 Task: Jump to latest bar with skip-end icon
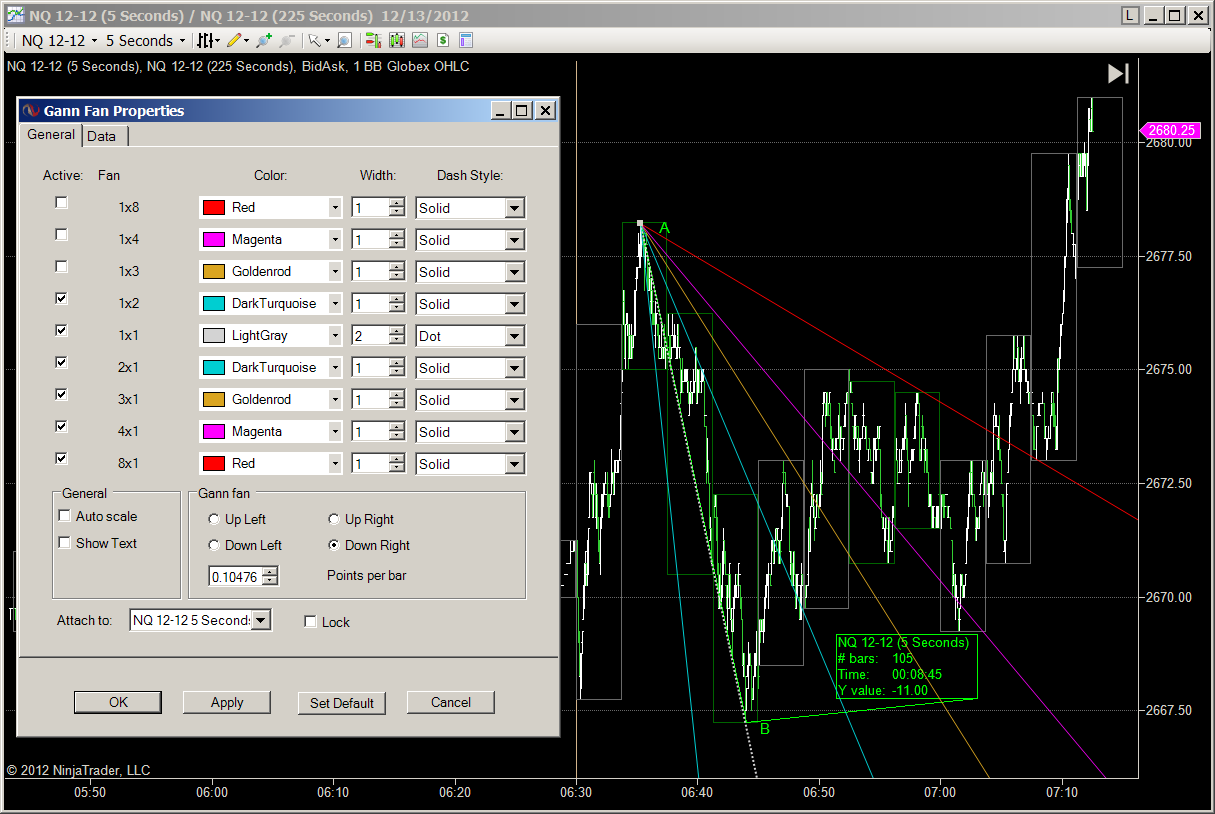point(1118,74)
